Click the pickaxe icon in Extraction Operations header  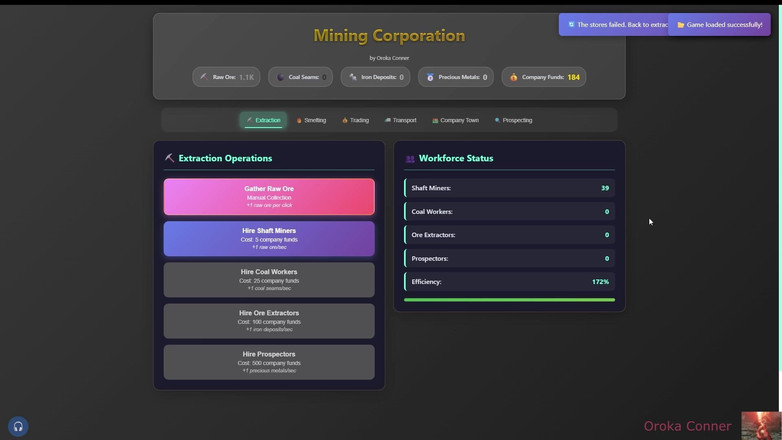click(170, 158)
